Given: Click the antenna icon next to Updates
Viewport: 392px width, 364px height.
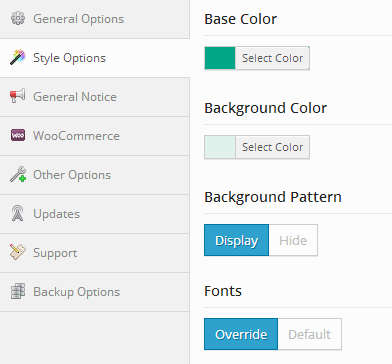Looking at the screenshot, I should 18,213.
